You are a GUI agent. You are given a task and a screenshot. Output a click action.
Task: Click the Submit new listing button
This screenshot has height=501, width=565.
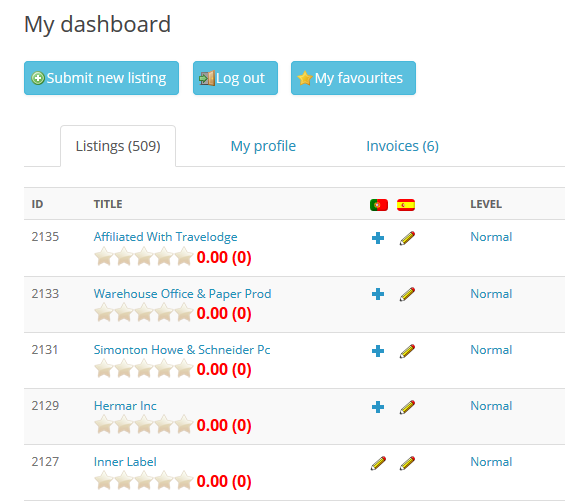point(101,78)
